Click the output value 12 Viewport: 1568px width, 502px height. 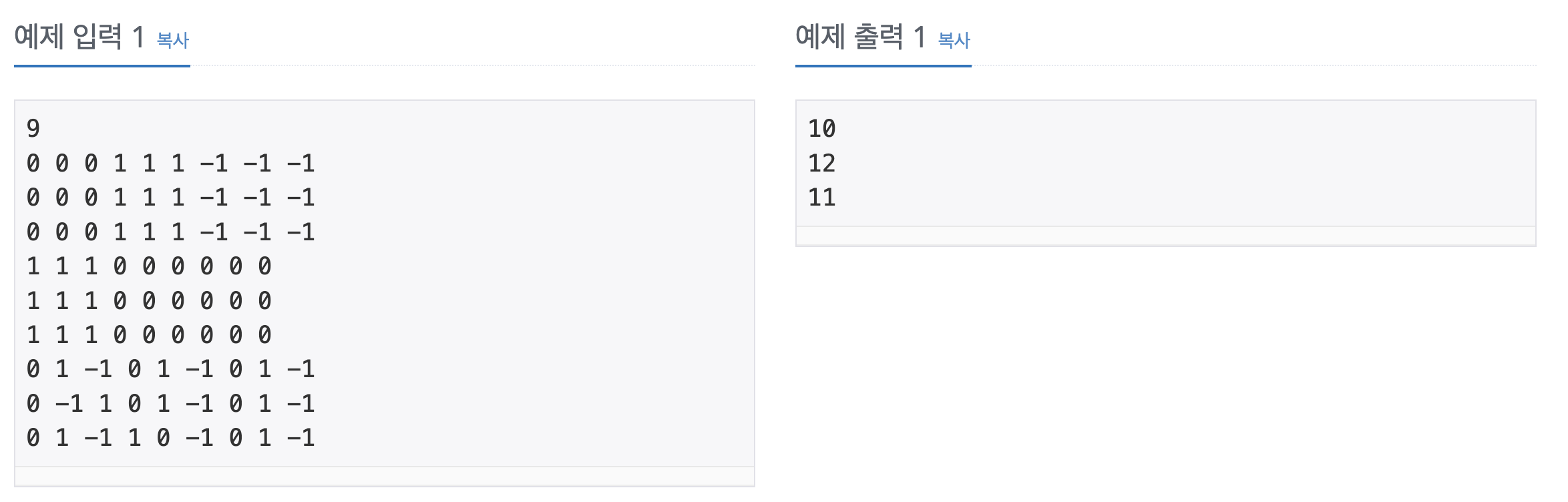[823, 164]
